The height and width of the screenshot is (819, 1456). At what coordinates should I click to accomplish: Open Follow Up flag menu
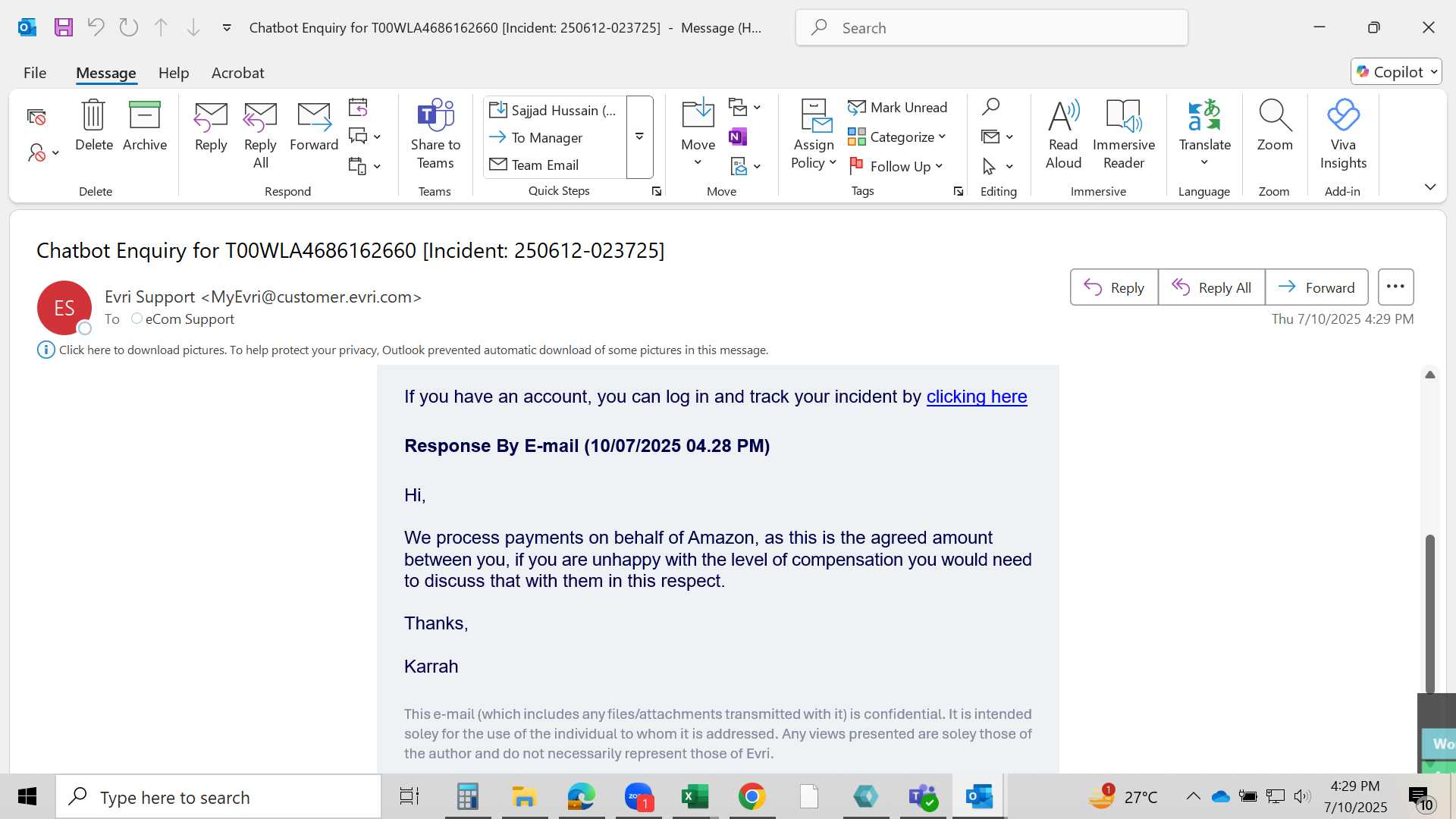pyautogui.click(x=896, y=166)
